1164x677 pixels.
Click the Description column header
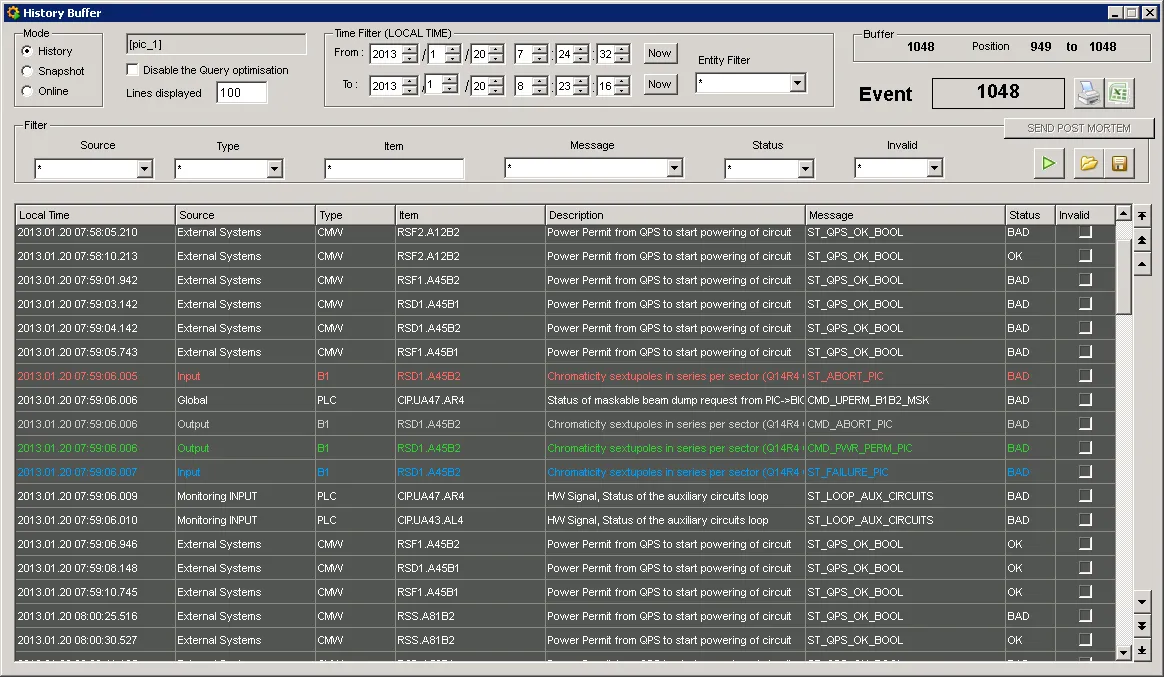(675, 215)
